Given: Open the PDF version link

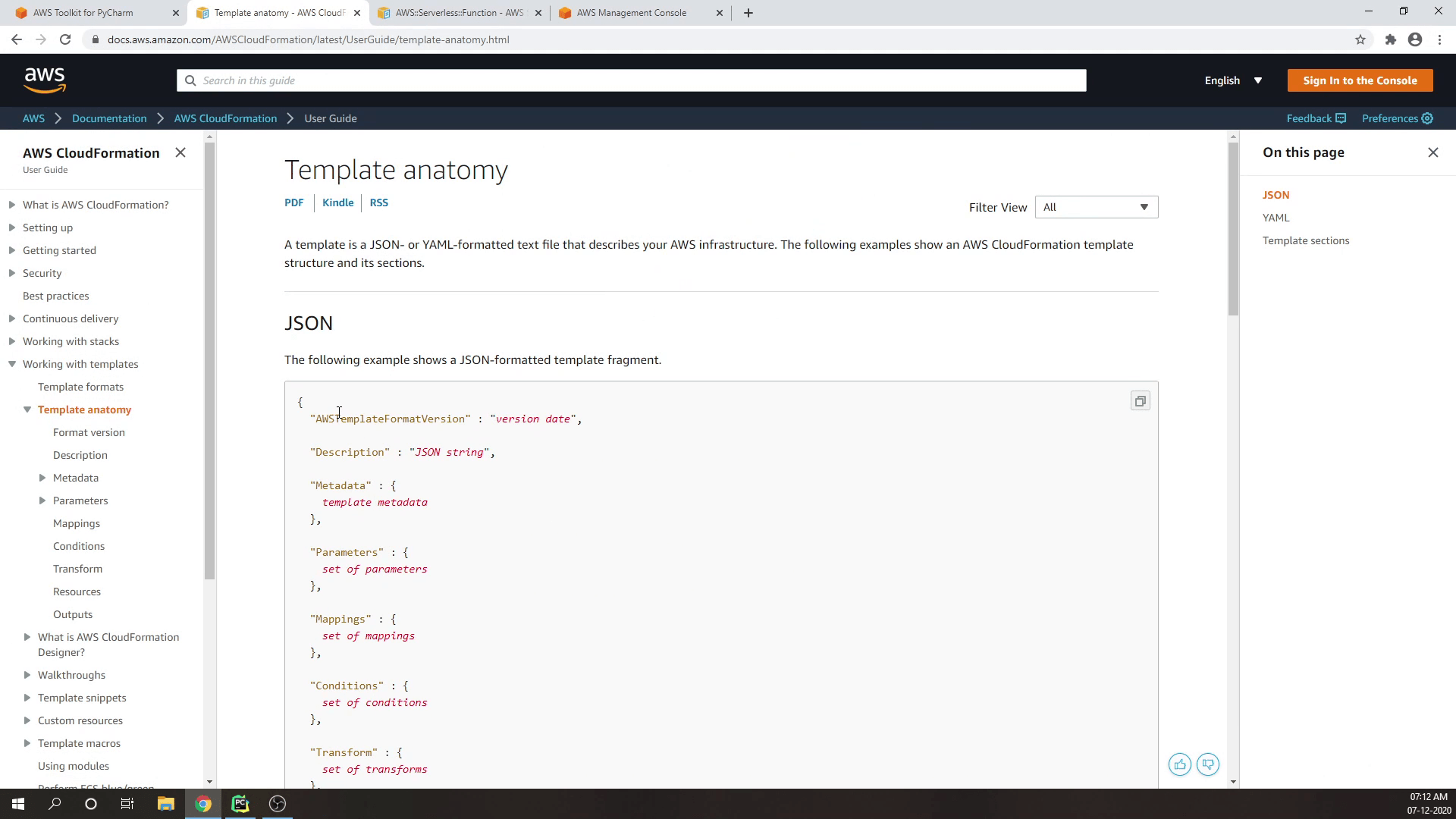Looking at the screenshot, I should click(x=294, y=202).
